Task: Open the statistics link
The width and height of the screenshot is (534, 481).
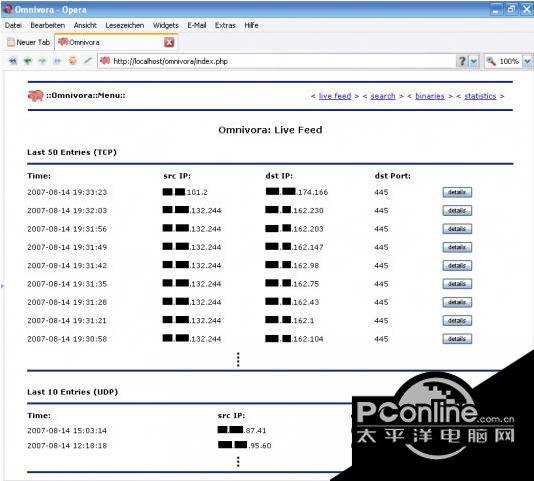Action: click(480, 96)
